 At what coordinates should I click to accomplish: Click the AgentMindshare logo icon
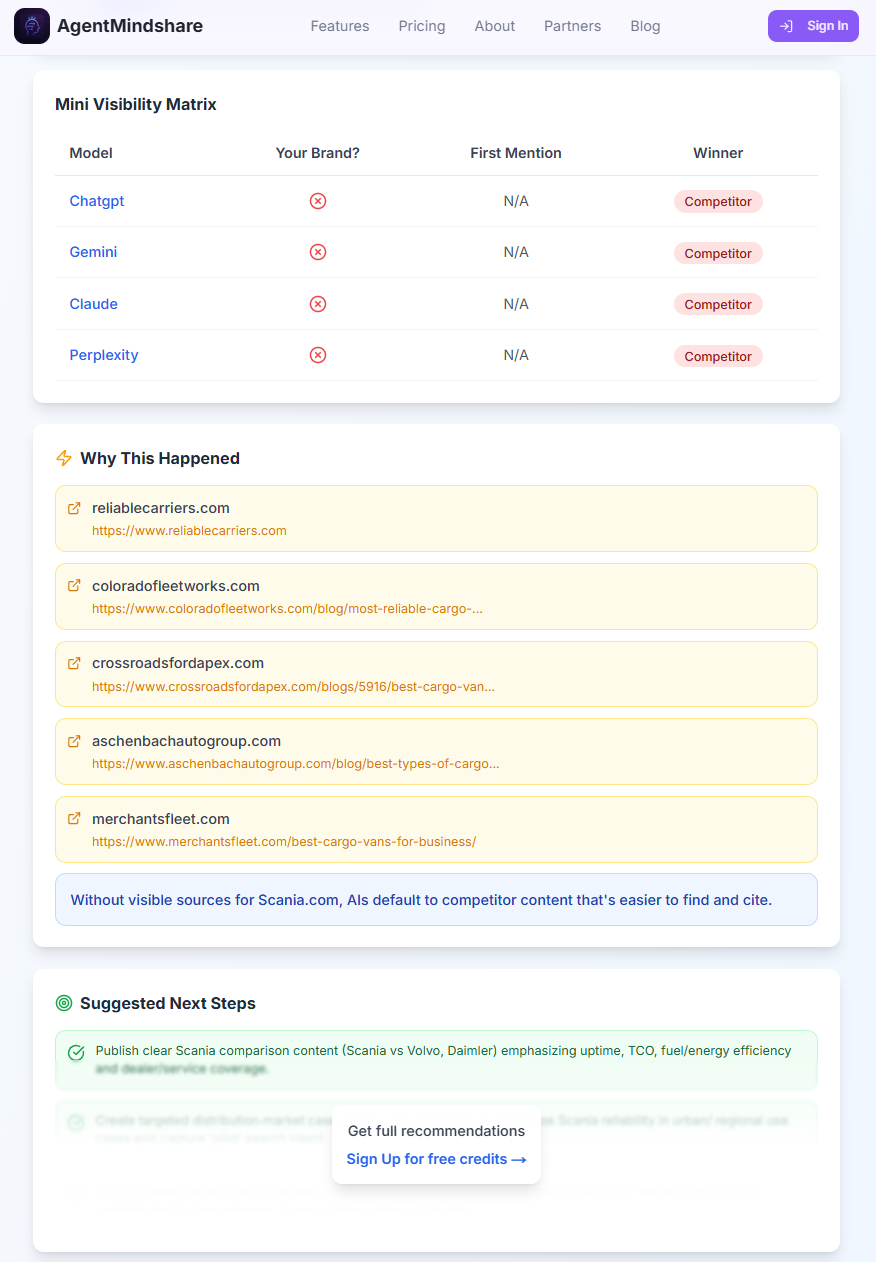pyautogui.click(x=32, y=26)
